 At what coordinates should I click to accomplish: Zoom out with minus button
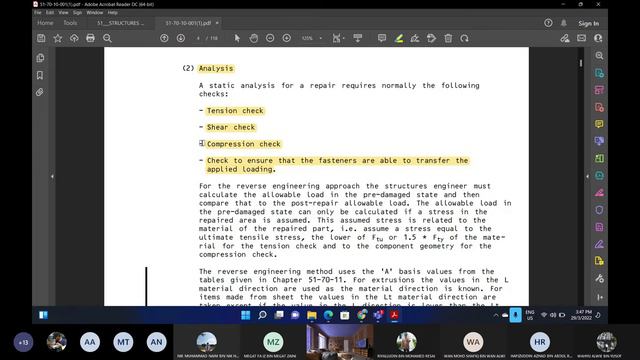[270, 38]
